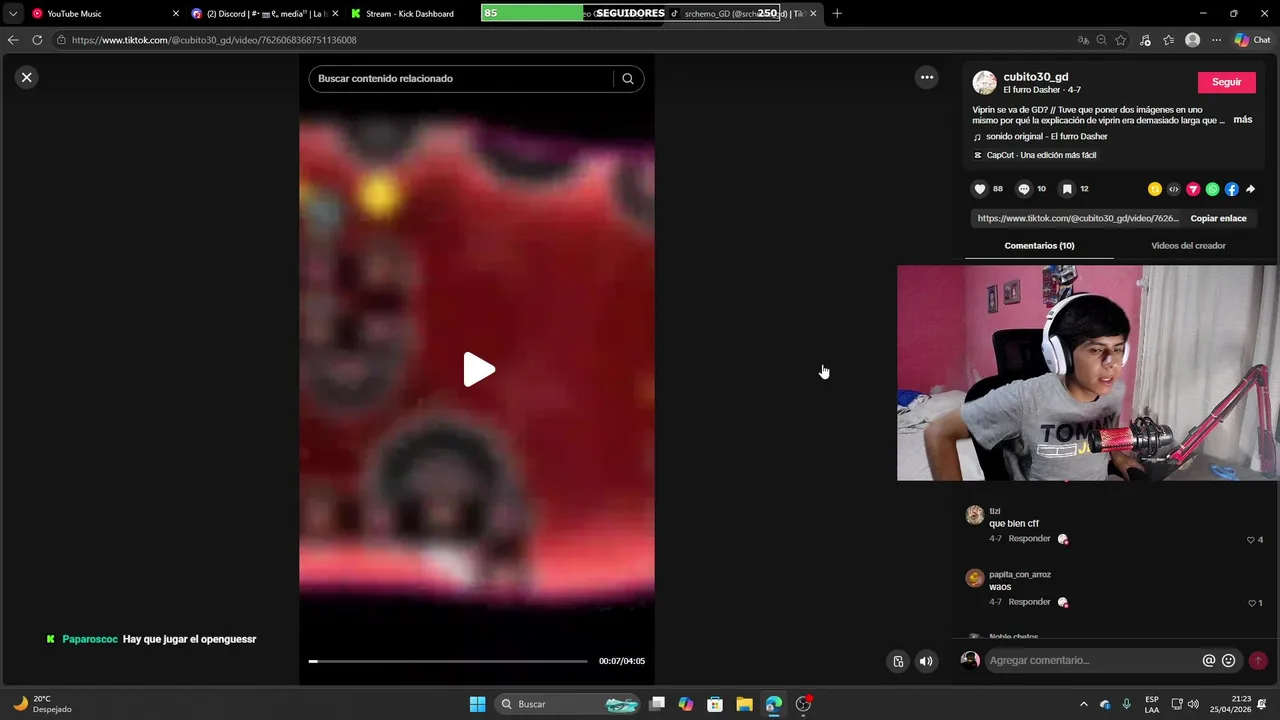Switch to the Discord browser tab

coord(264,14)
